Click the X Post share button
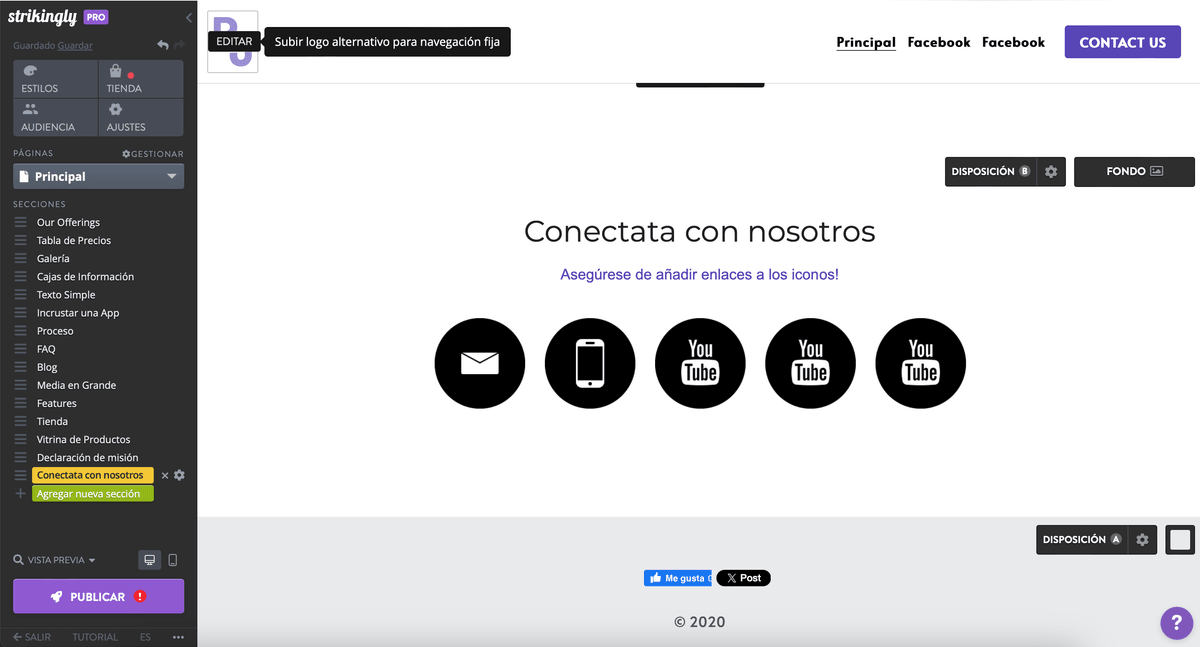The height and width of the screenshot is (647, 1200). point(744,578)
